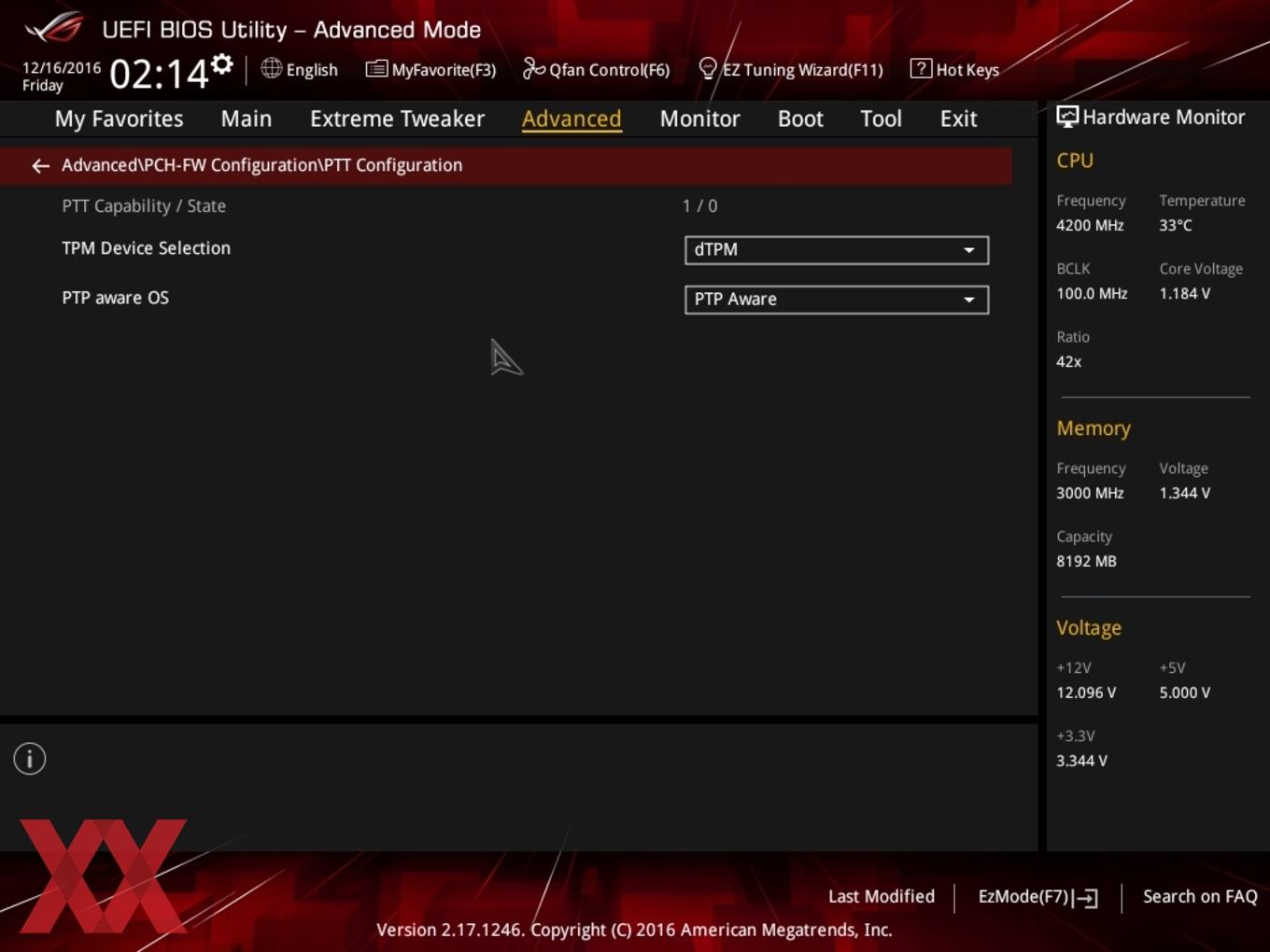The image size is (1270, 952).
Task: Click the PTT Capability / State label
Action: 144,206
